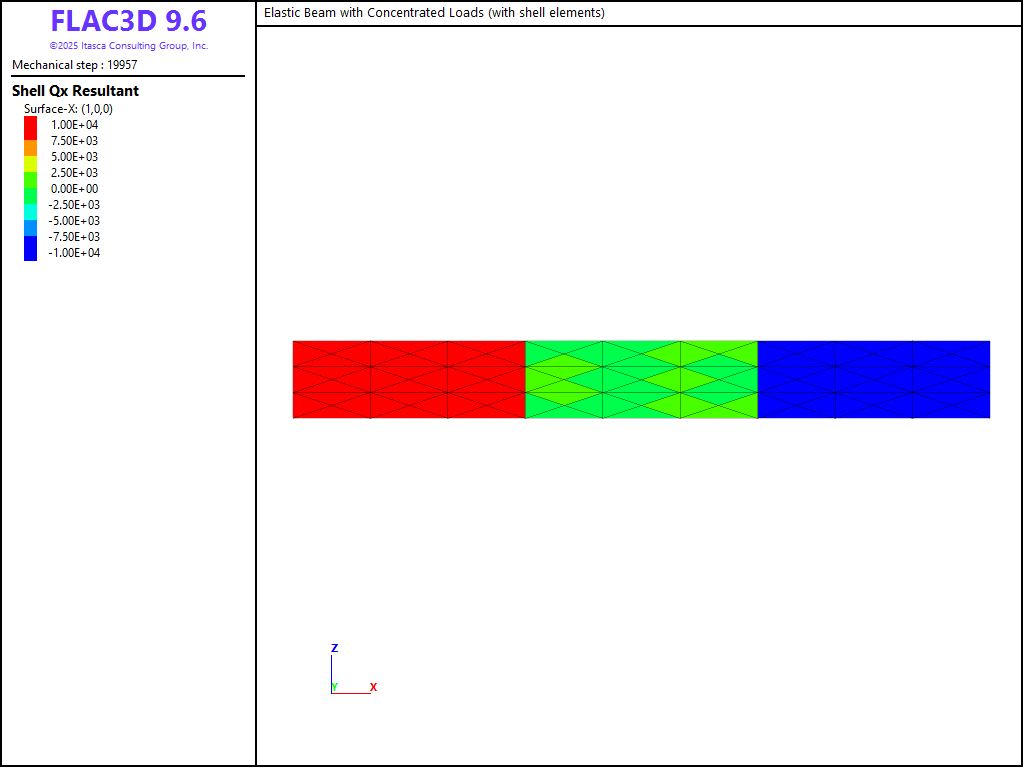Viewport: 1024px width, 768px height.
Task: Click the Shell Qx Resultant legend heading
Action: 75,91
